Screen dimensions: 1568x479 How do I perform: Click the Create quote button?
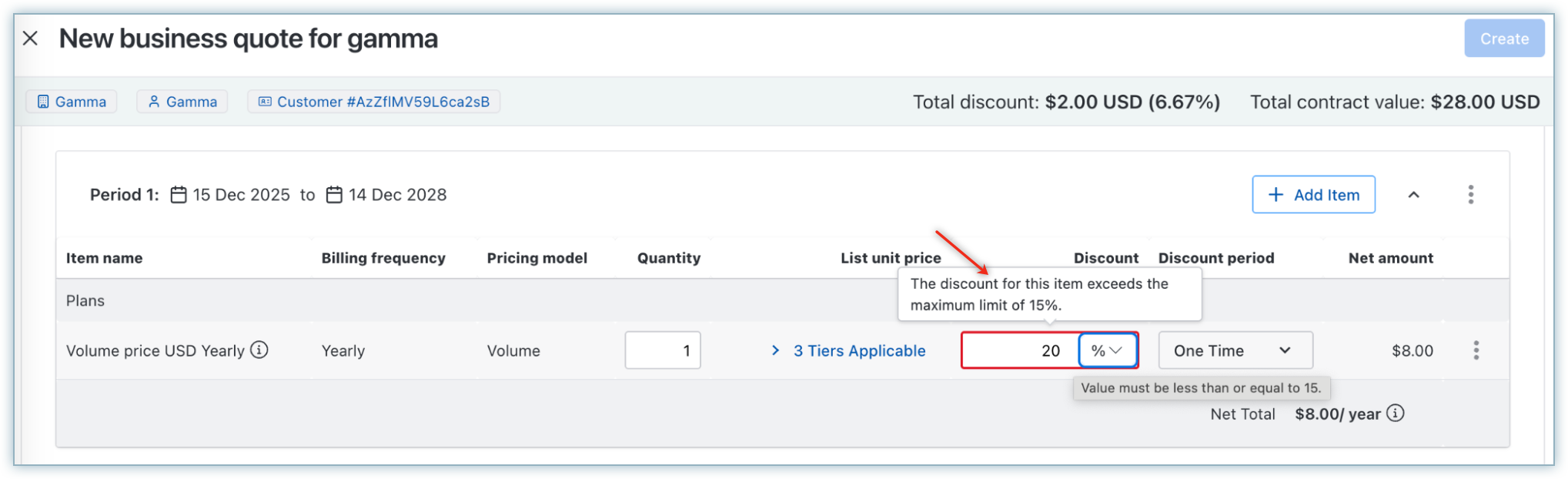1503,39
